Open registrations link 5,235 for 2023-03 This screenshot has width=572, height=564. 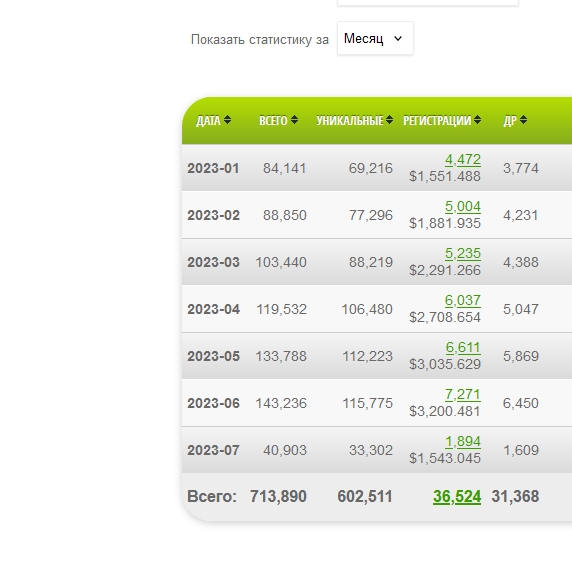pyautogui.click(x=463, y=254)
